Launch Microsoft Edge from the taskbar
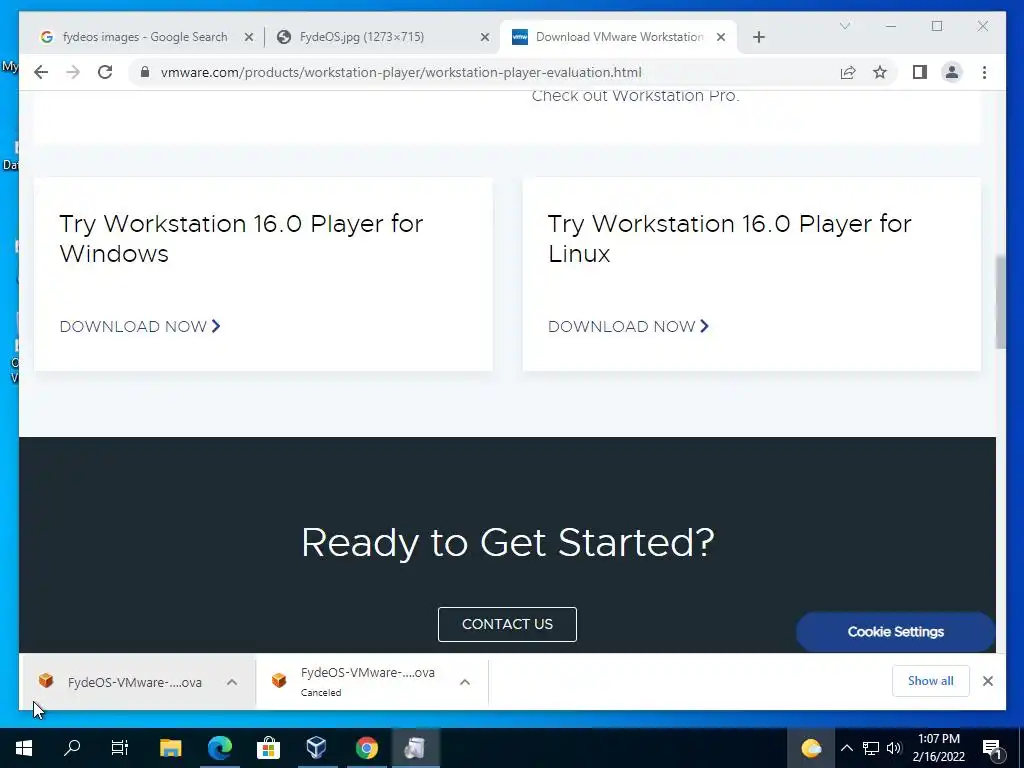1024x768 pixels. pyautogui.click(x=219, y=748)
